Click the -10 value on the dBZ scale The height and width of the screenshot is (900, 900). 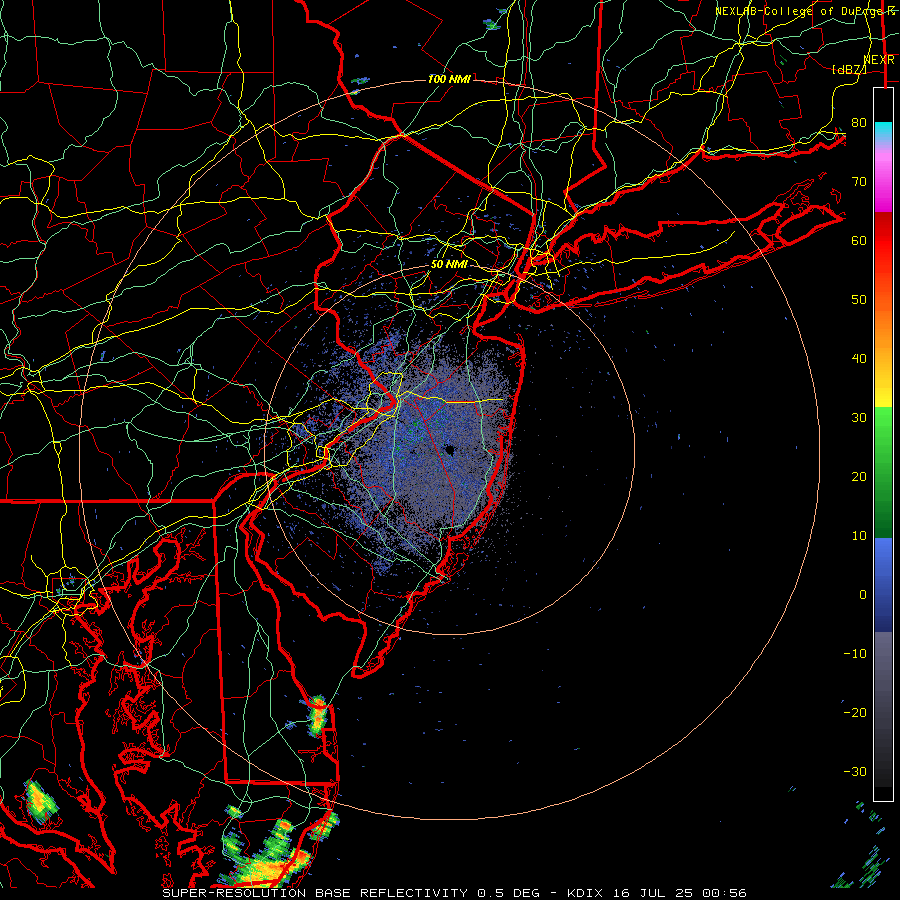[x=855, y=653]
